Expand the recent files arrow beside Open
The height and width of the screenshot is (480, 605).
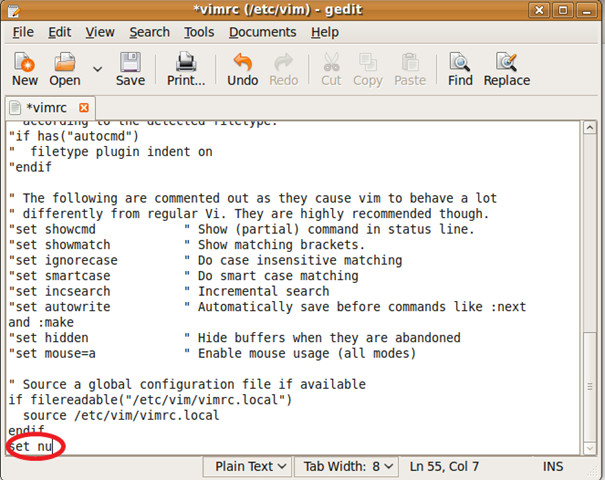tap(98, 69)
